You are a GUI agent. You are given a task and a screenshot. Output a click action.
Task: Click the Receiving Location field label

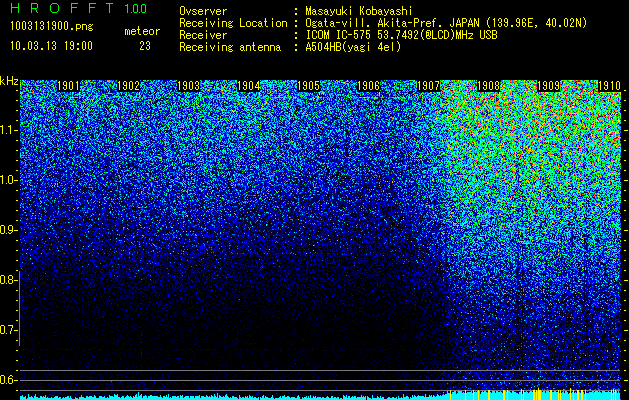coord(233,23)
